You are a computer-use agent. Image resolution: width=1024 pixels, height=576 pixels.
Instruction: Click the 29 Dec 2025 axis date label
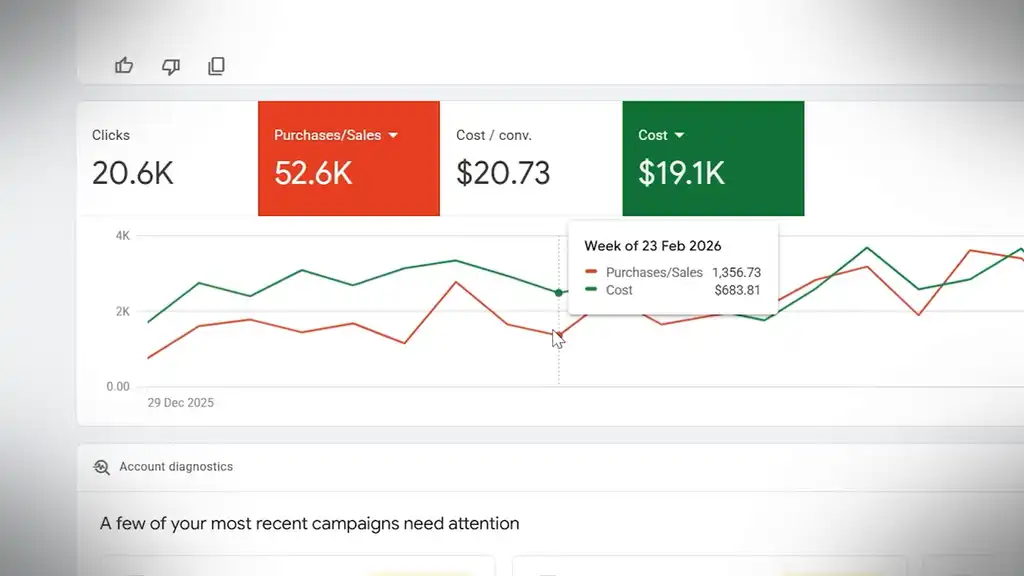[180, 403]
